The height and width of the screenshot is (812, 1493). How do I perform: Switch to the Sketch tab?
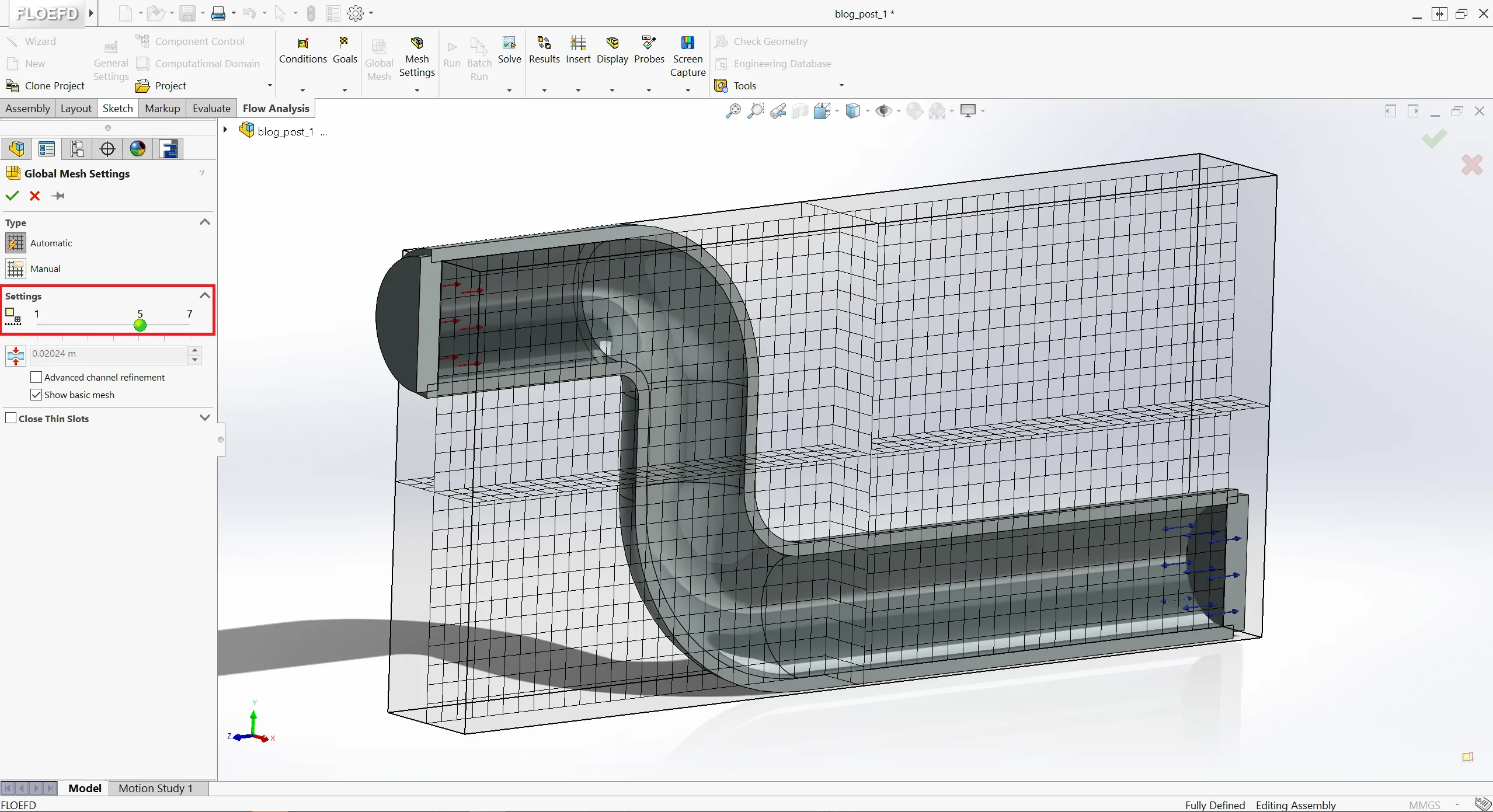(x=117, y=108)
